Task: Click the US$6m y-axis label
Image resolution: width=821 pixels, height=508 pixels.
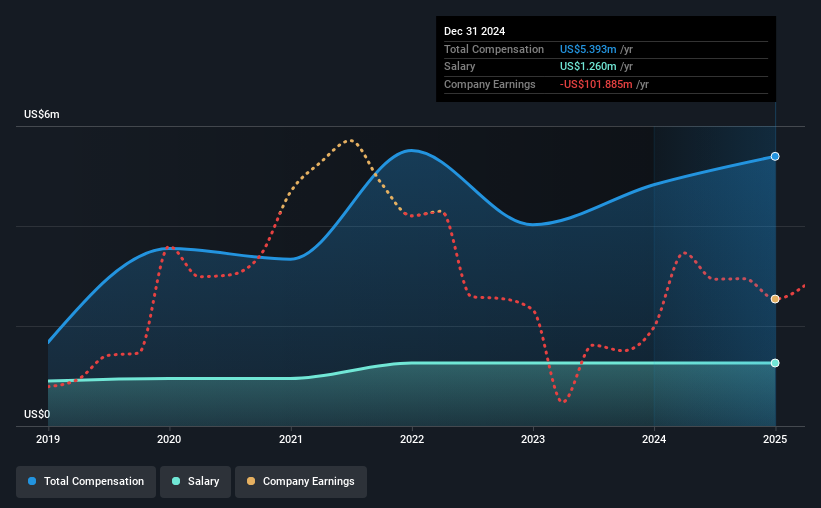Action: [42, 114]
